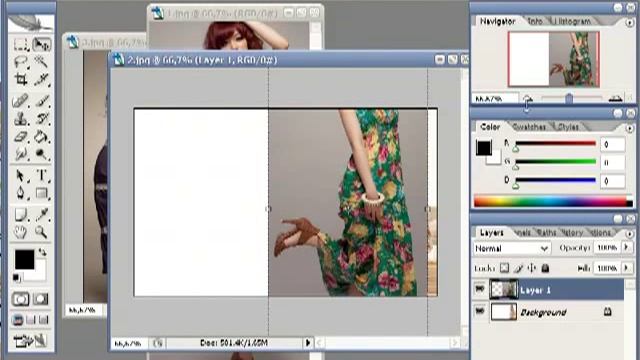Screen dimensions: 640x360
Task: Select the Notes tool
Action: [x=20, y=214]
